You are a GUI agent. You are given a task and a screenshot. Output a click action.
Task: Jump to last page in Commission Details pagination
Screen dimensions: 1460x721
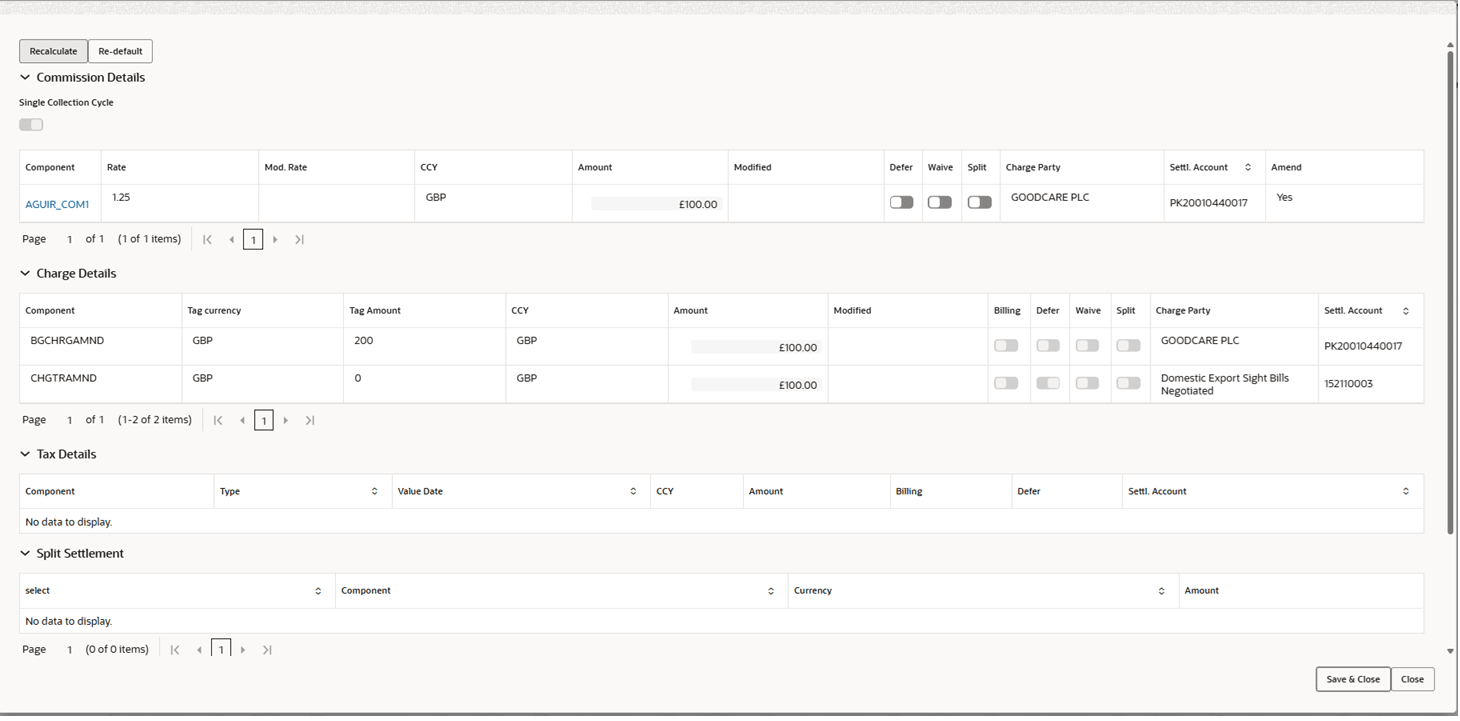click(299, 239)
